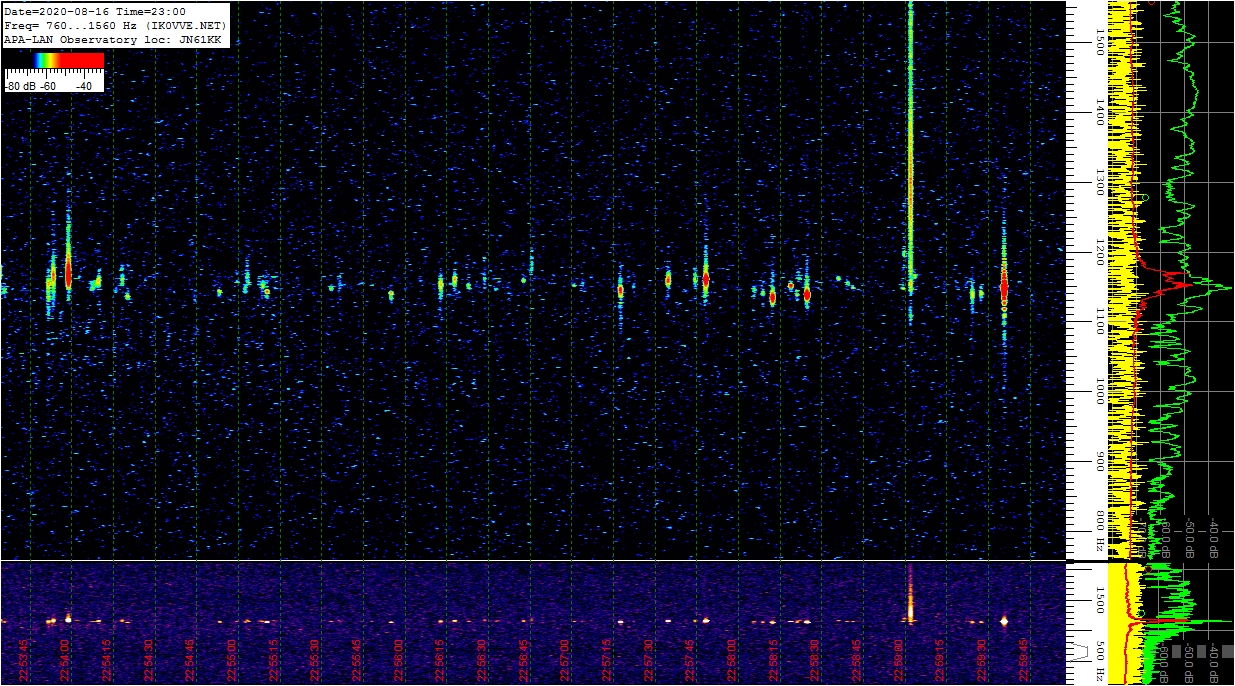Click the 22:57:00 time marker

565,660
